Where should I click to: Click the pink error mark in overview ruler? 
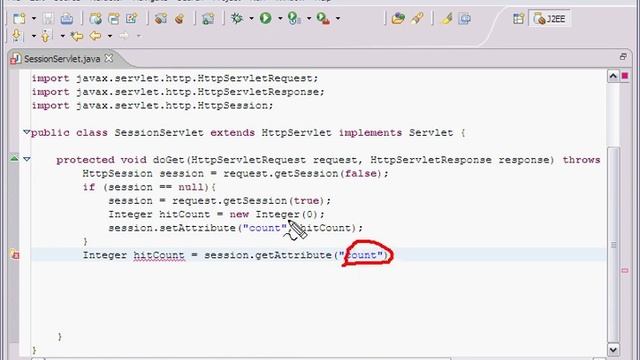click(625, 270)
